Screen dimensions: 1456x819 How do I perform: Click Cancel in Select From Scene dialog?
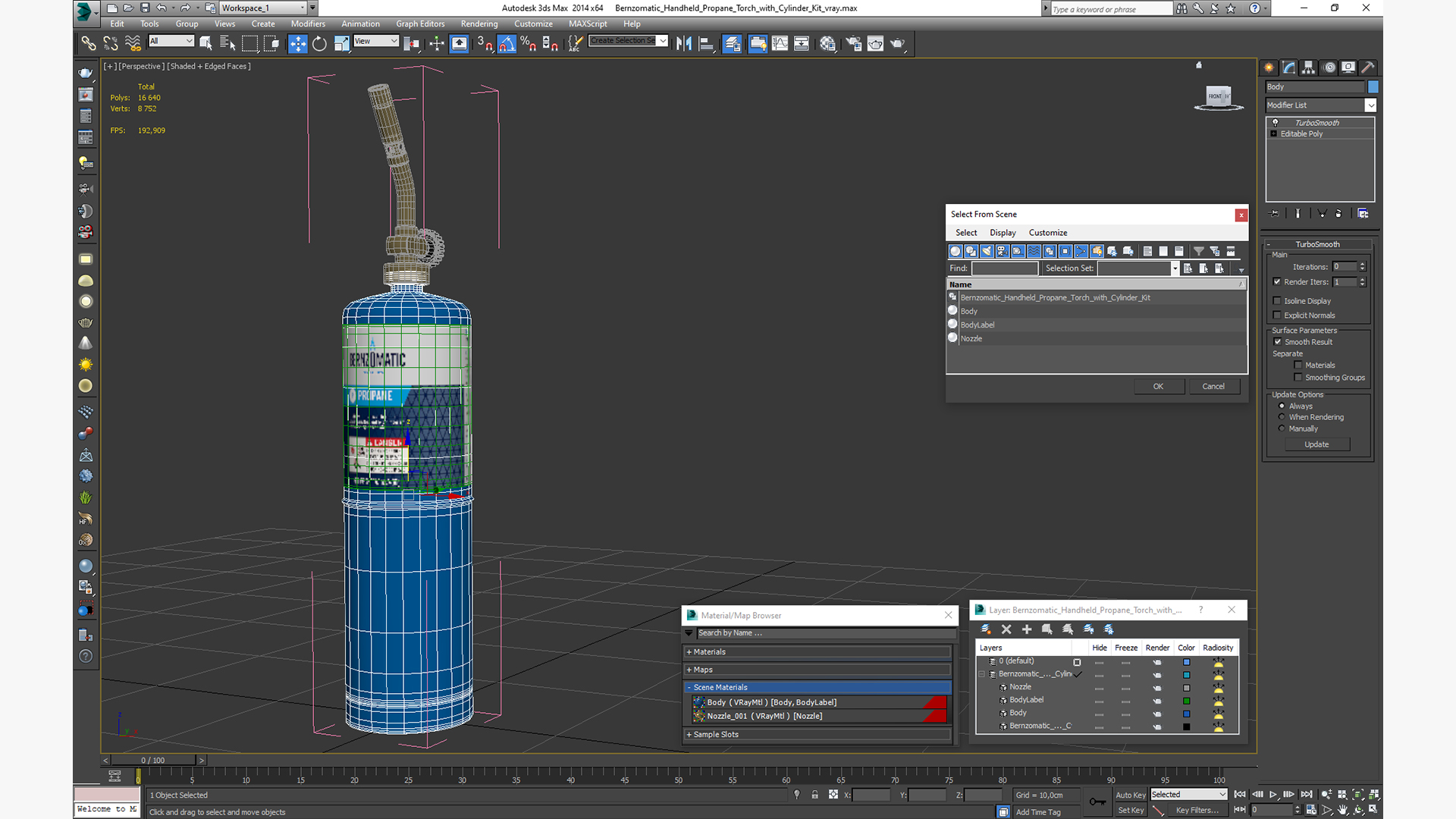[1213, 387]
